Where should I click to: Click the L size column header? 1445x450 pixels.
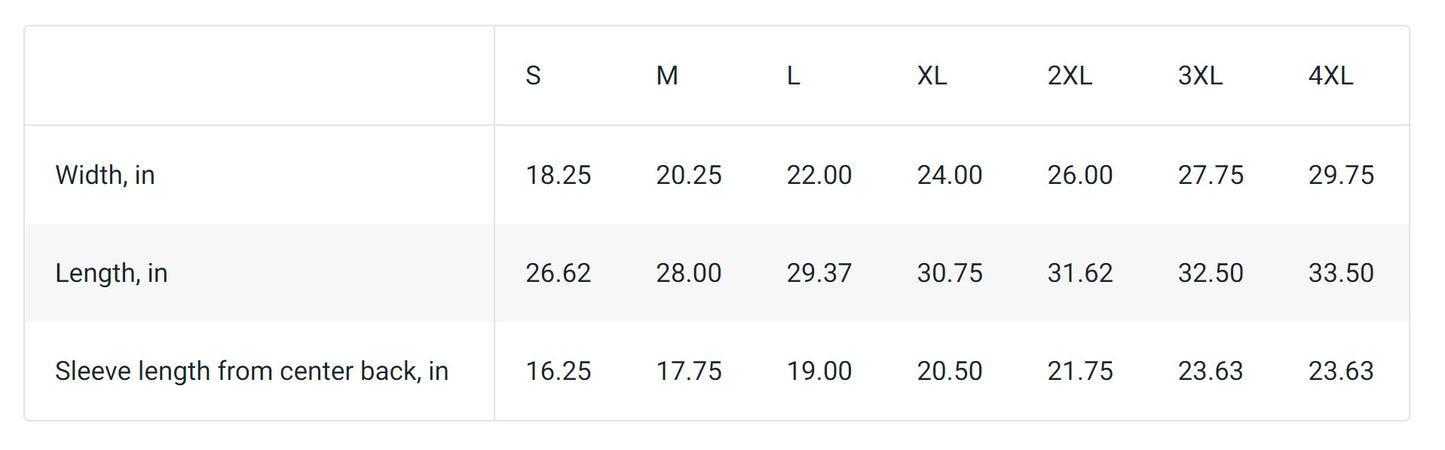[x=793, y=76]
